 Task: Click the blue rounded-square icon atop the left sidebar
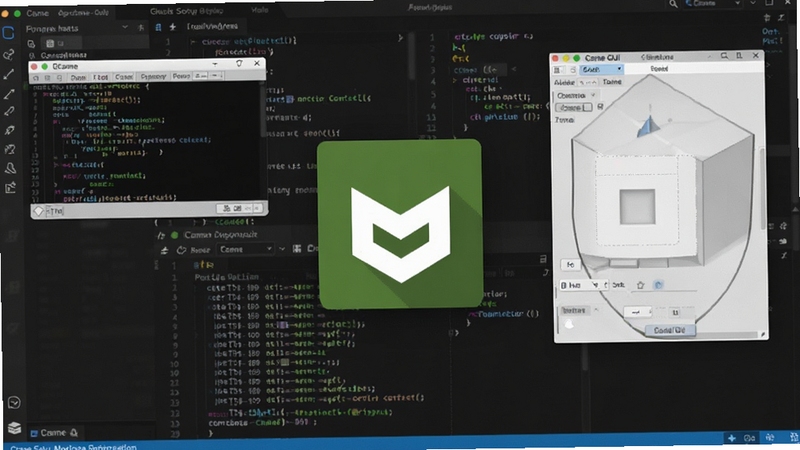pos(8,33)
